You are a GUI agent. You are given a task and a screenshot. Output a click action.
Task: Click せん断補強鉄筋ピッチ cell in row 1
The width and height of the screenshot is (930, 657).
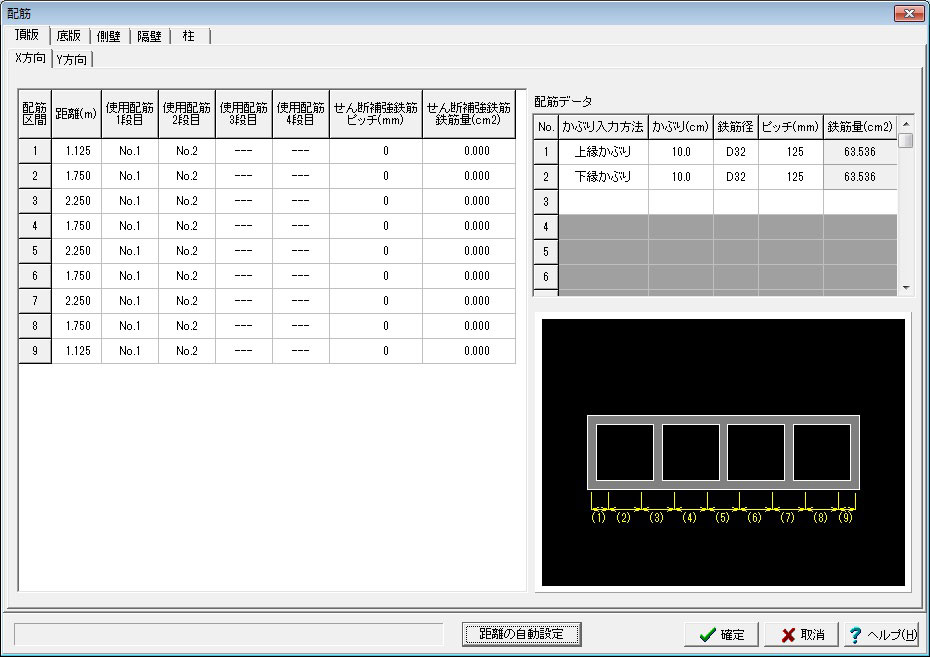(x=376, y=151)
